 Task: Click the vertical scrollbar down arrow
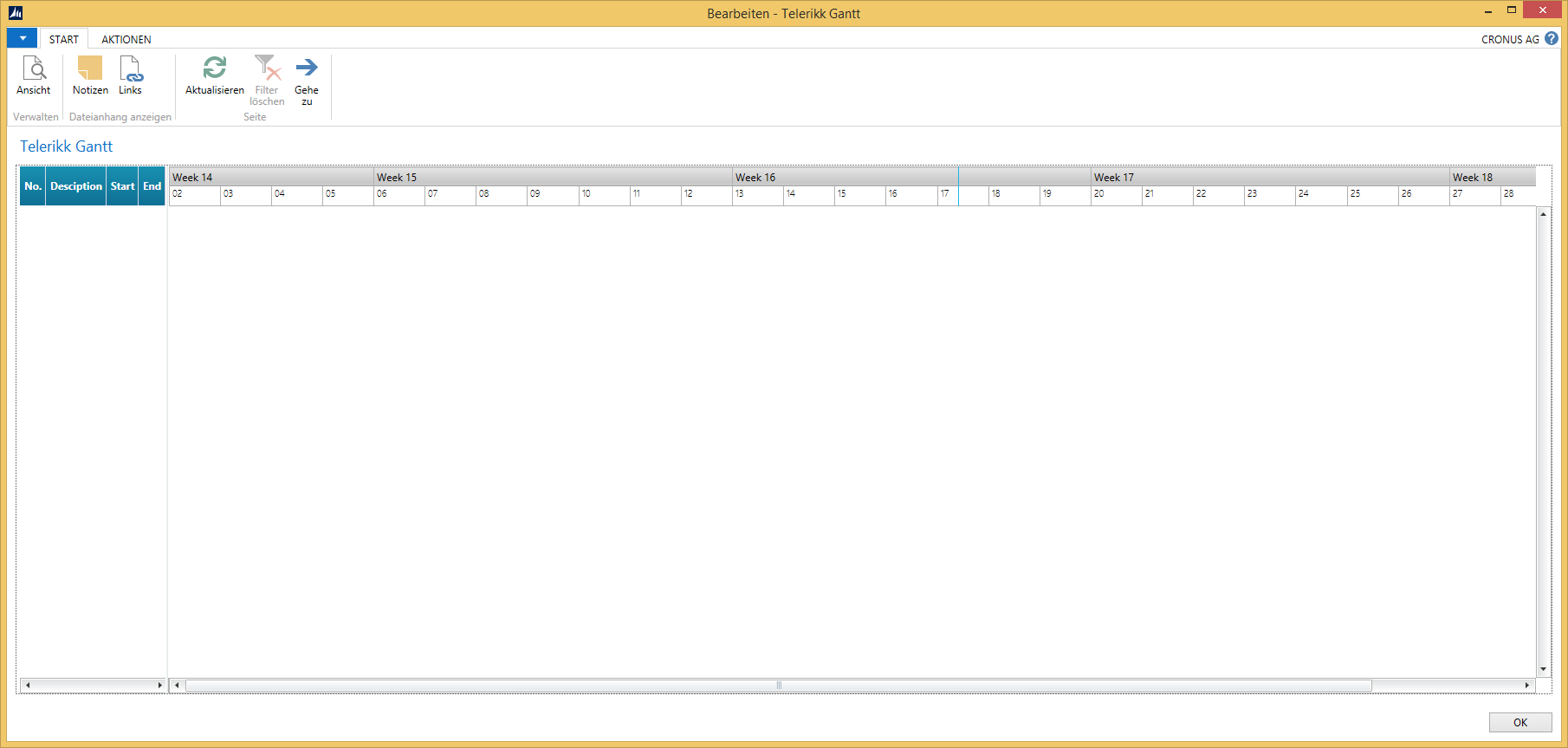coord(1543,669)
